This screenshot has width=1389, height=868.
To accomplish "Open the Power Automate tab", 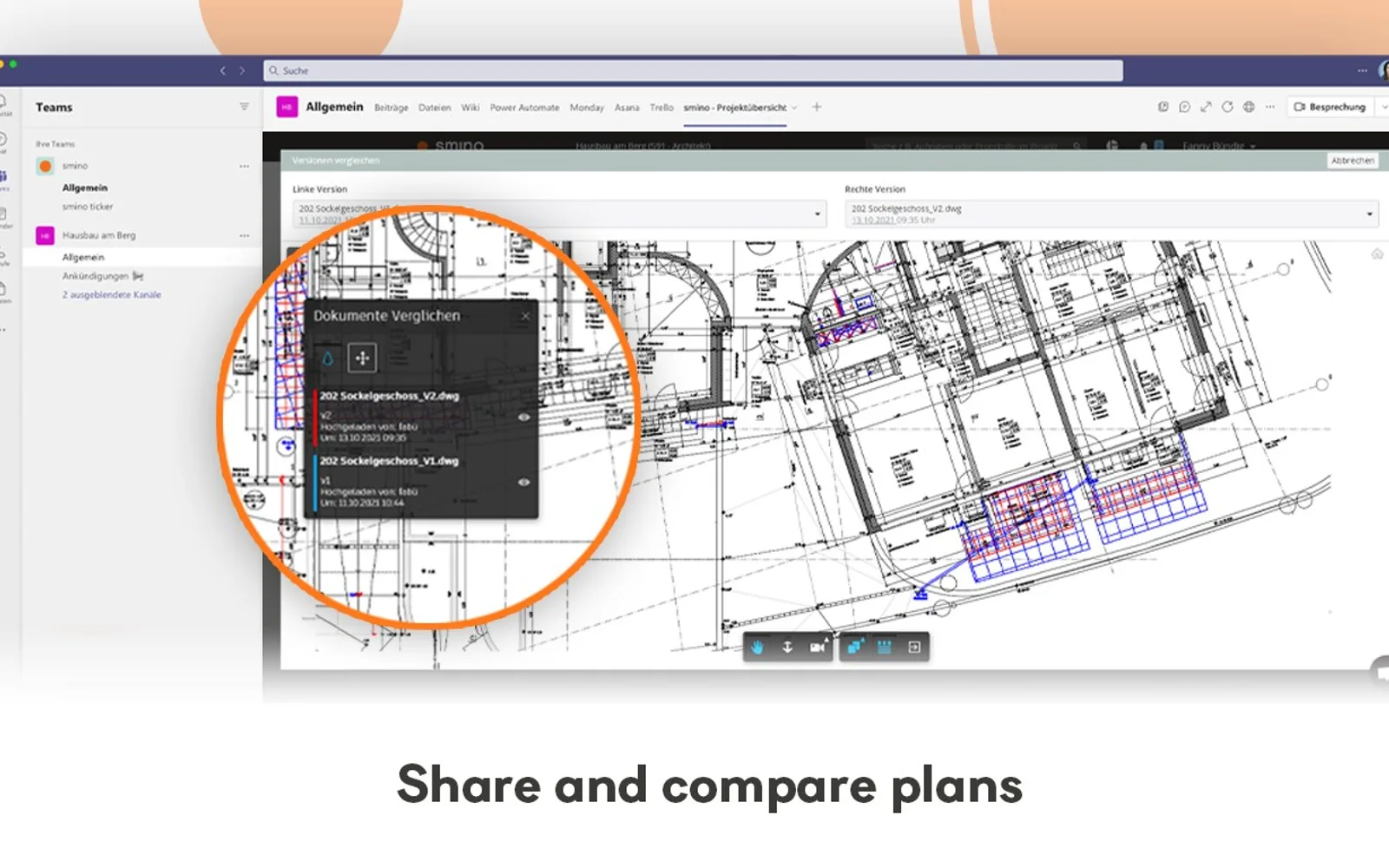I will 524,108.
